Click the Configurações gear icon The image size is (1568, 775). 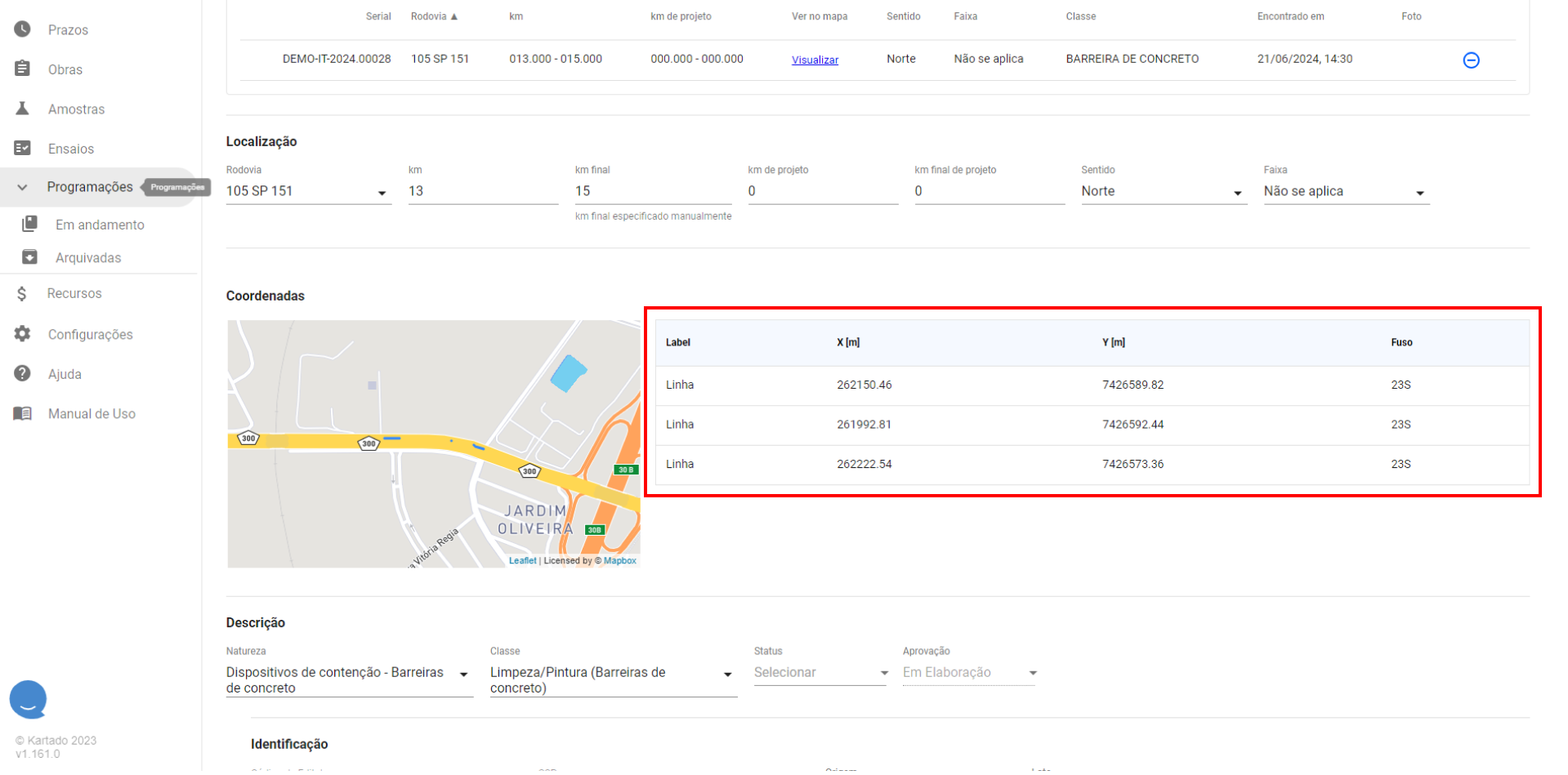(22, 334)
